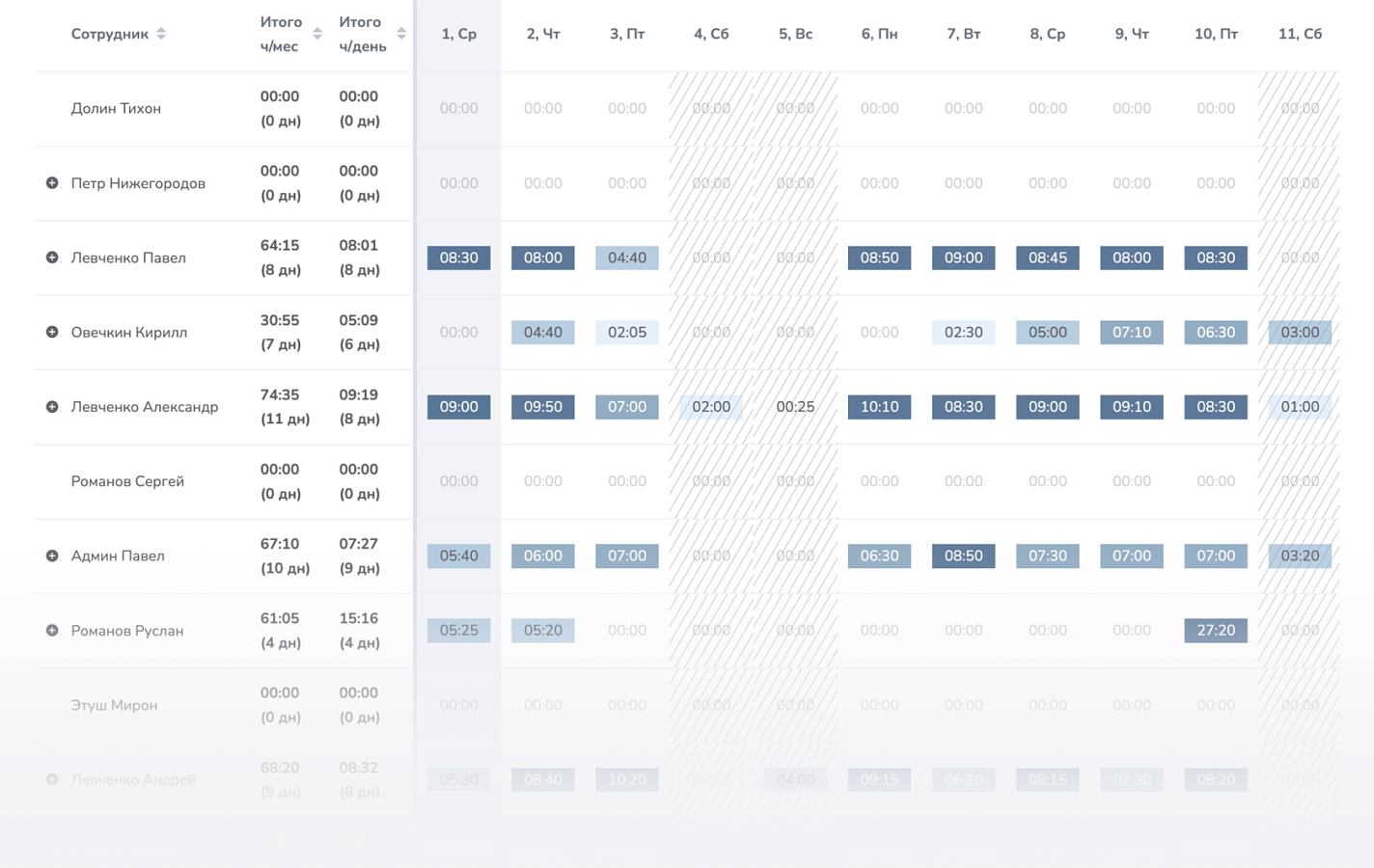Open Романов Руслан's 05:25 cell on 1, Ср

coord(459,631)
